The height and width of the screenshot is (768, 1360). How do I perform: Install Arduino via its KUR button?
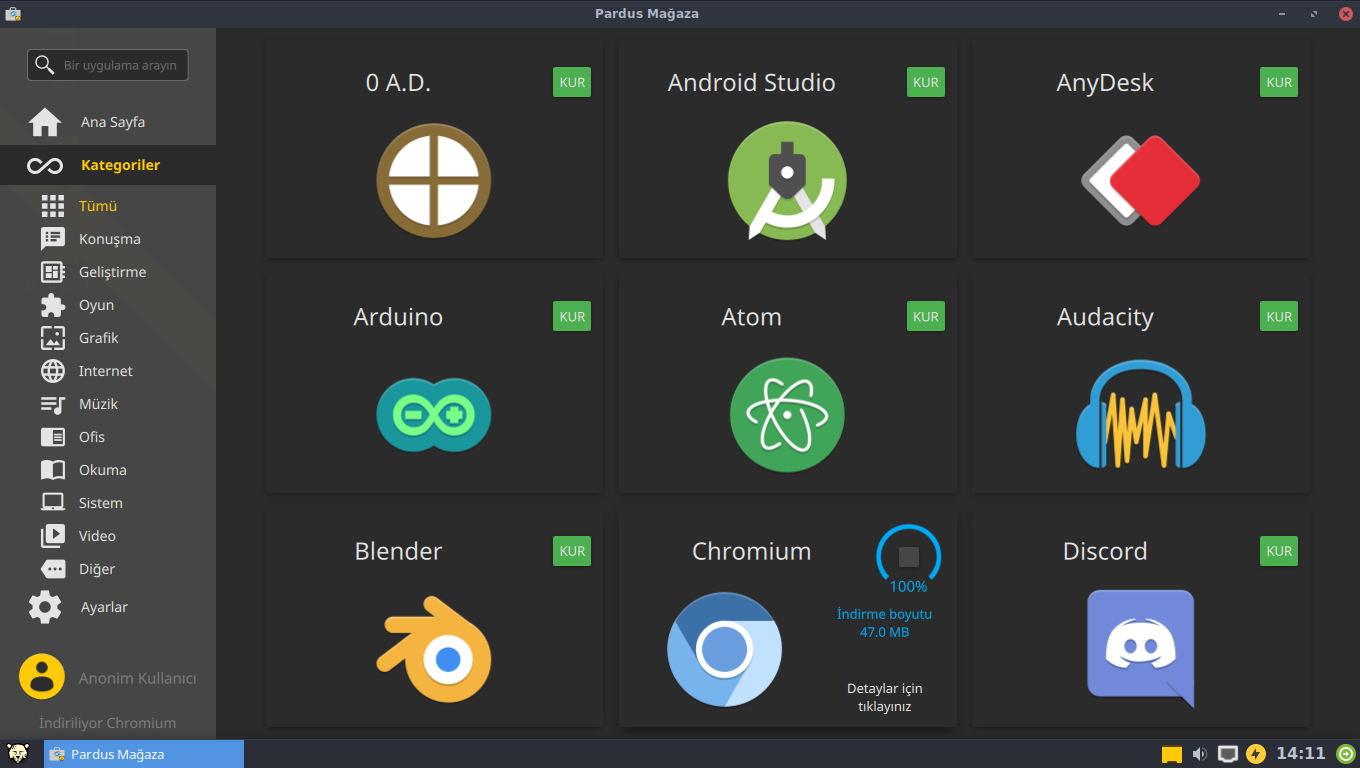(572, 316)
